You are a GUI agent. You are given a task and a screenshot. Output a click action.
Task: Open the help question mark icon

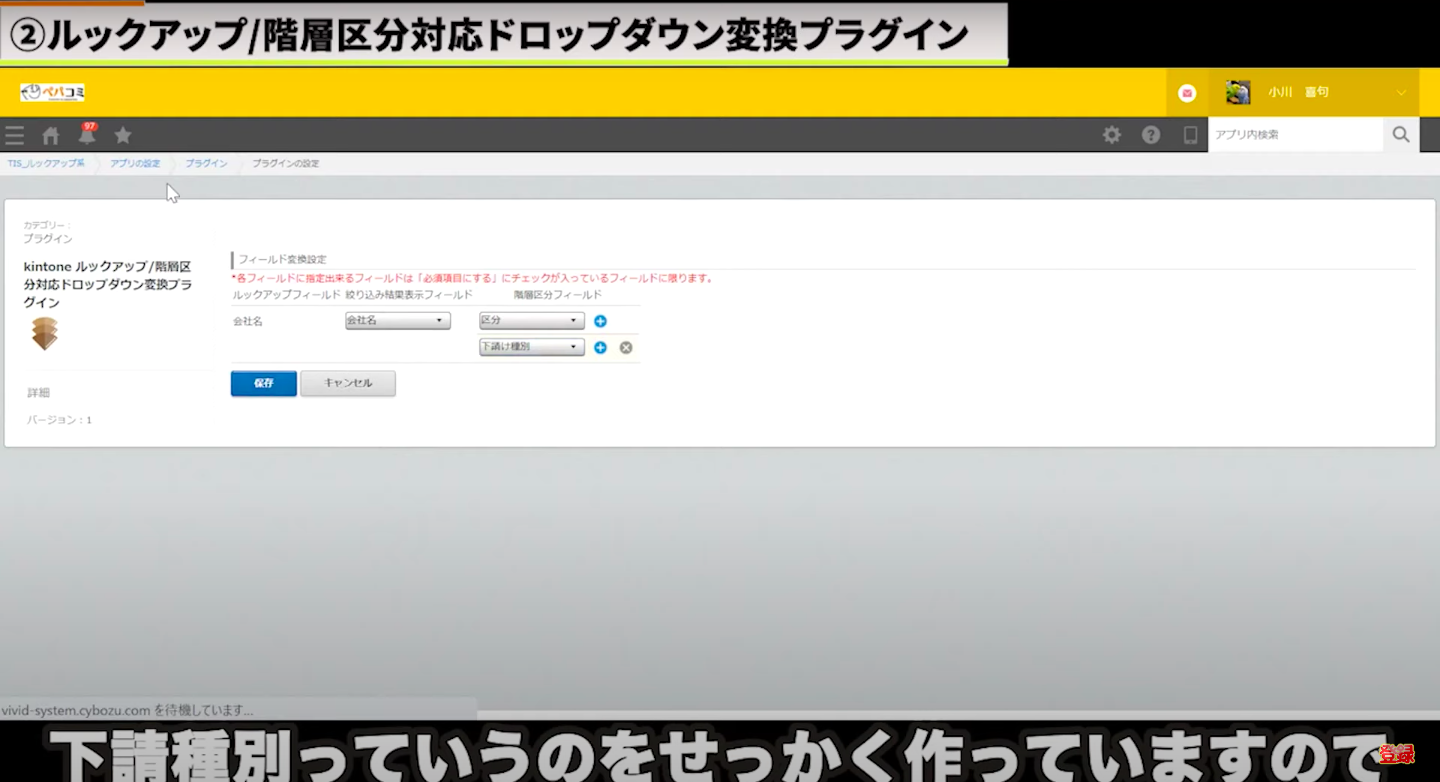point(1151,135)
